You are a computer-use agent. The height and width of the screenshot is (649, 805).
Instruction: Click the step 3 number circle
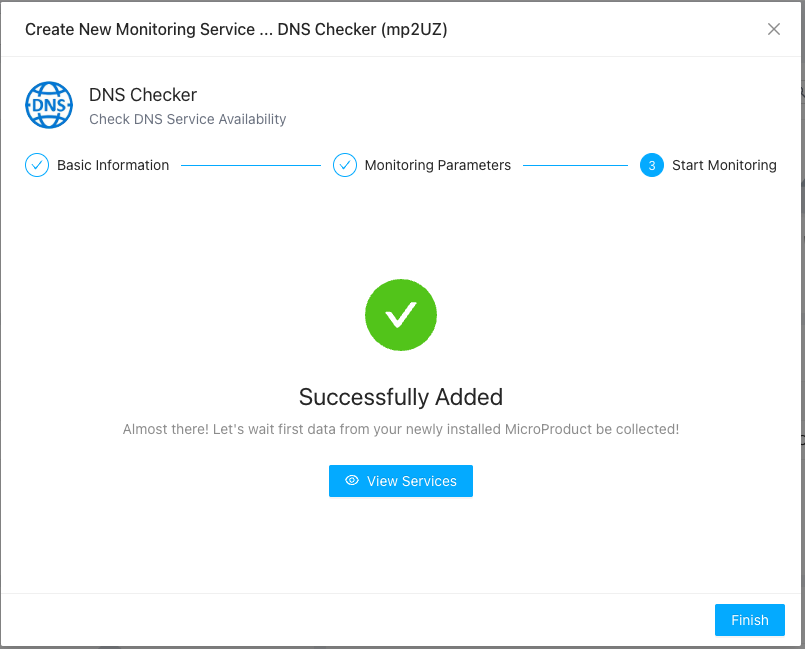click(652, 165)
